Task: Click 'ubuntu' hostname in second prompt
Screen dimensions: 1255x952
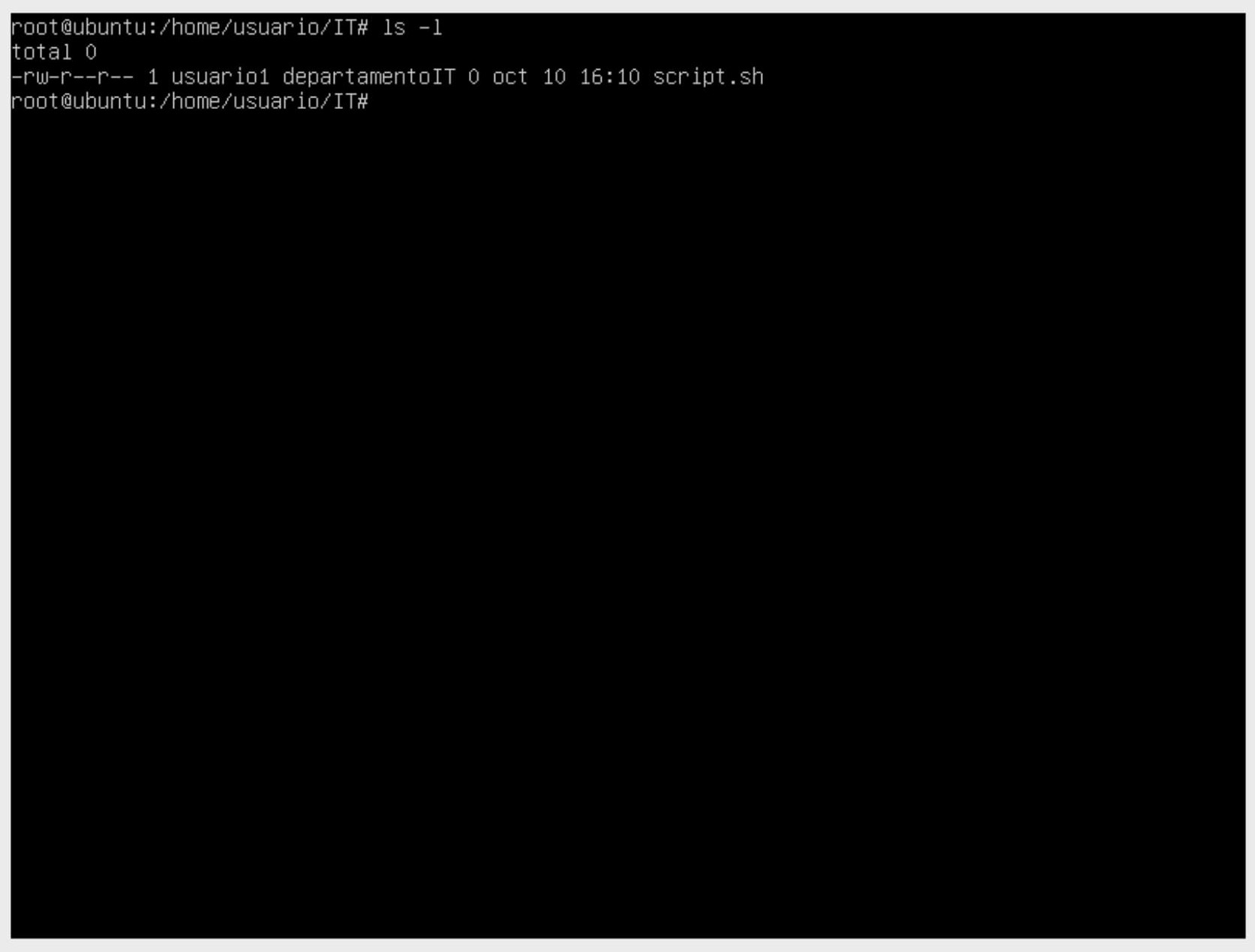Action: coord(110,101)
